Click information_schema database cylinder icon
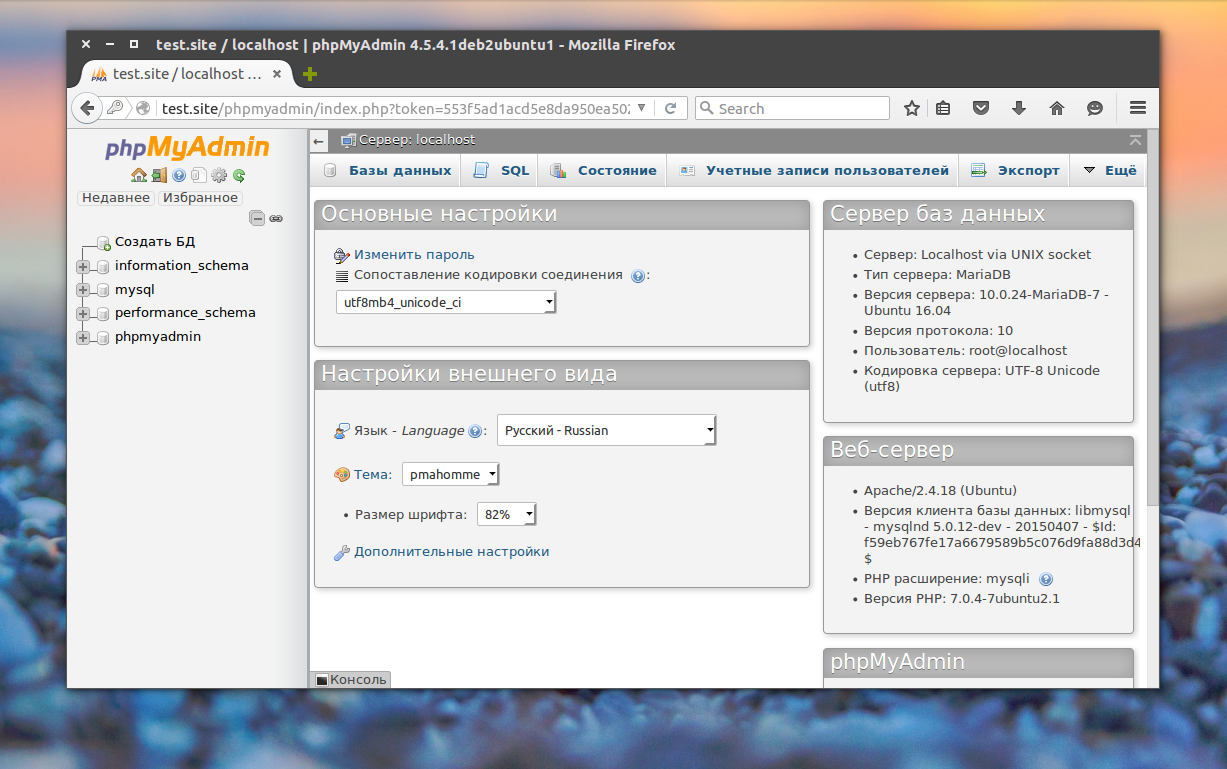 click(x=102, y=266)
